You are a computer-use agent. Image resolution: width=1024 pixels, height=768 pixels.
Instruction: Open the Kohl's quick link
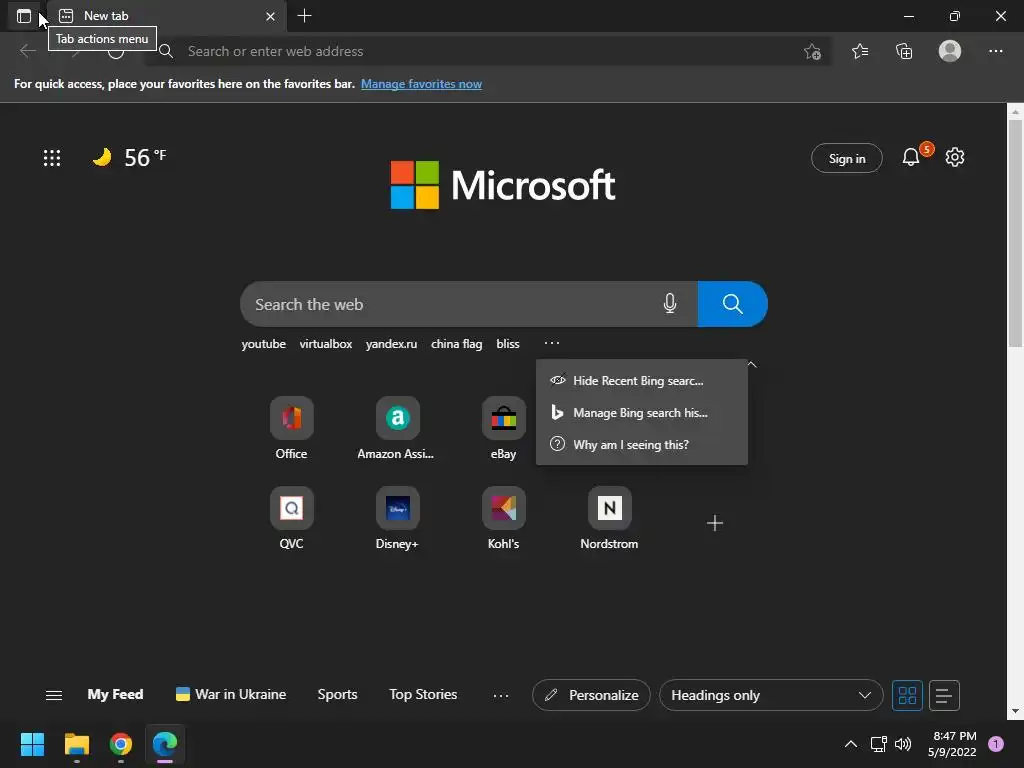(x=504, y=519)
